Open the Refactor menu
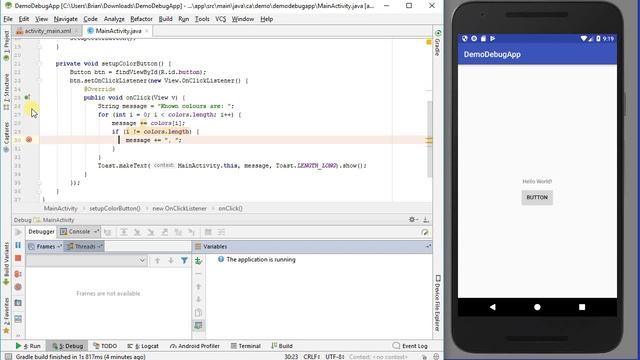Viewport: 640px width, 360px height. [x=141, y=19]
